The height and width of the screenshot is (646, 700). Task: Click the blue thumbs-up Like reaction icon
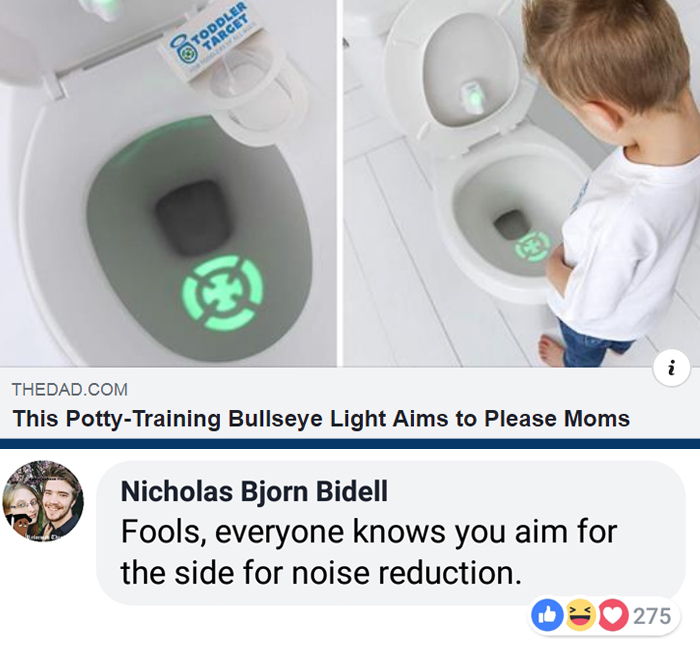pos(547,615)
